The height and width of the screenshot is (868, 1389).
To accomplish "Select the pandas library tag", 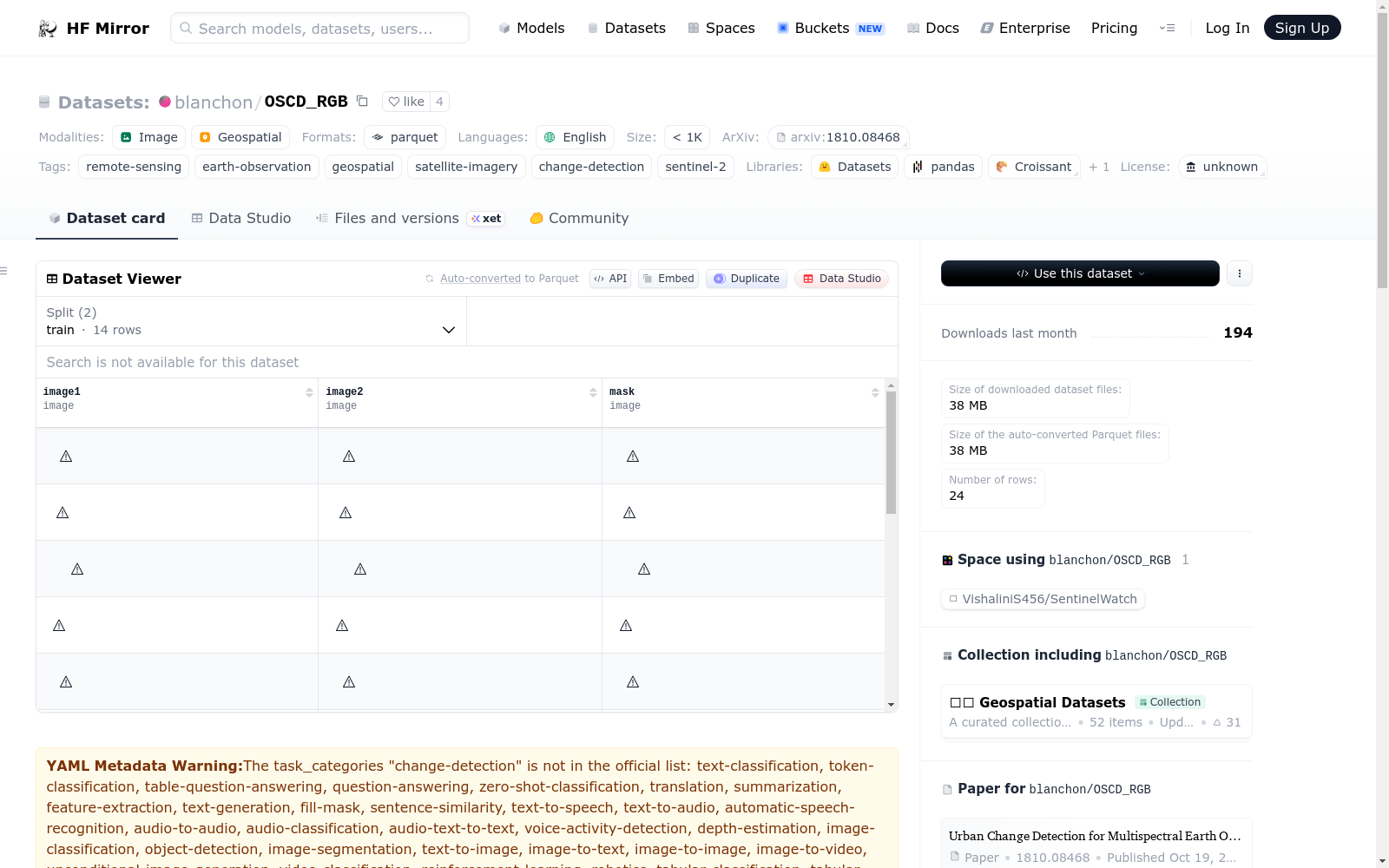I will (943, 167).
